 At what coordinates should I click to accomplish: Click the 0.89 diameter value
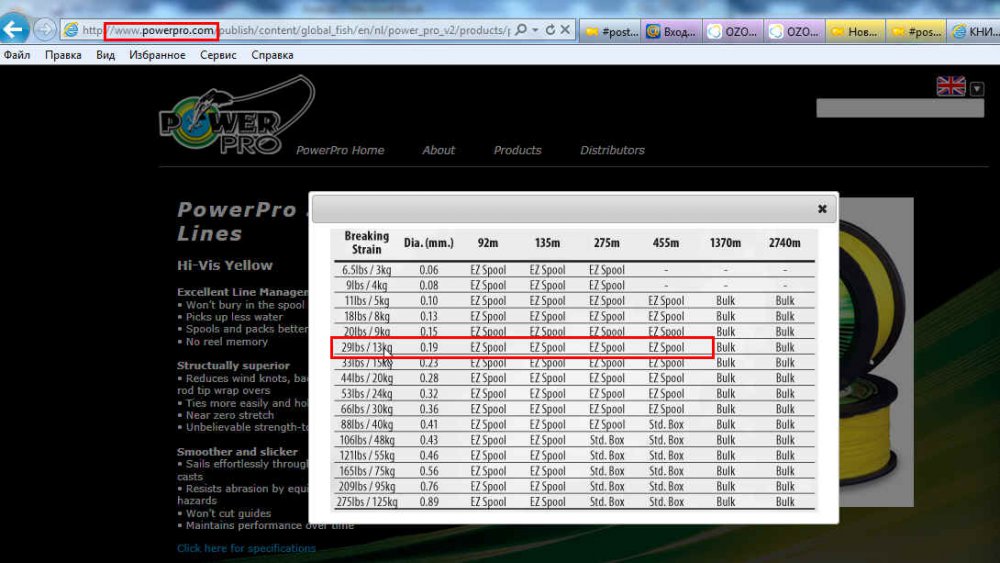coord(429,502)
